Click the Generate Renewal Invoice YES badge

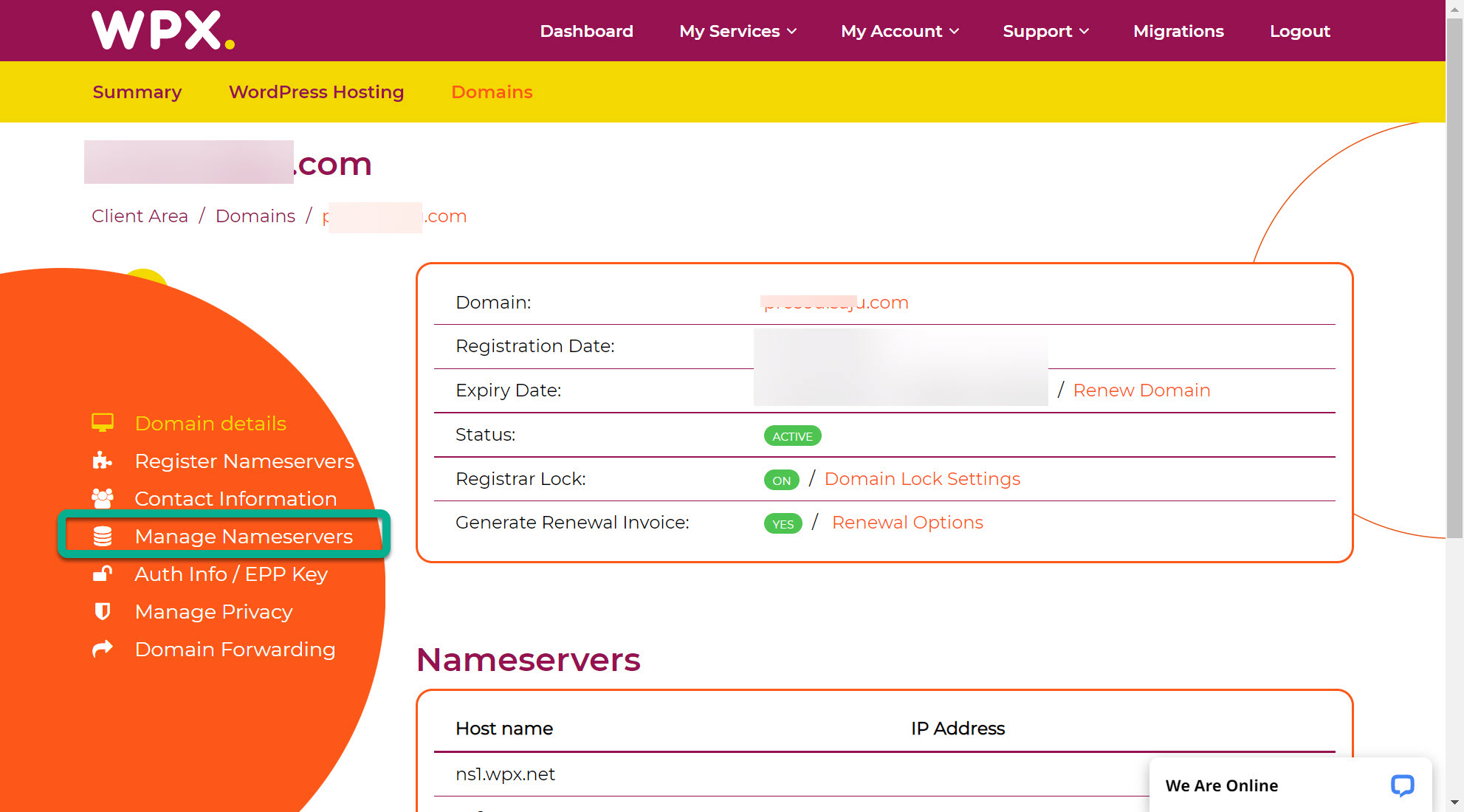[783, 523]
